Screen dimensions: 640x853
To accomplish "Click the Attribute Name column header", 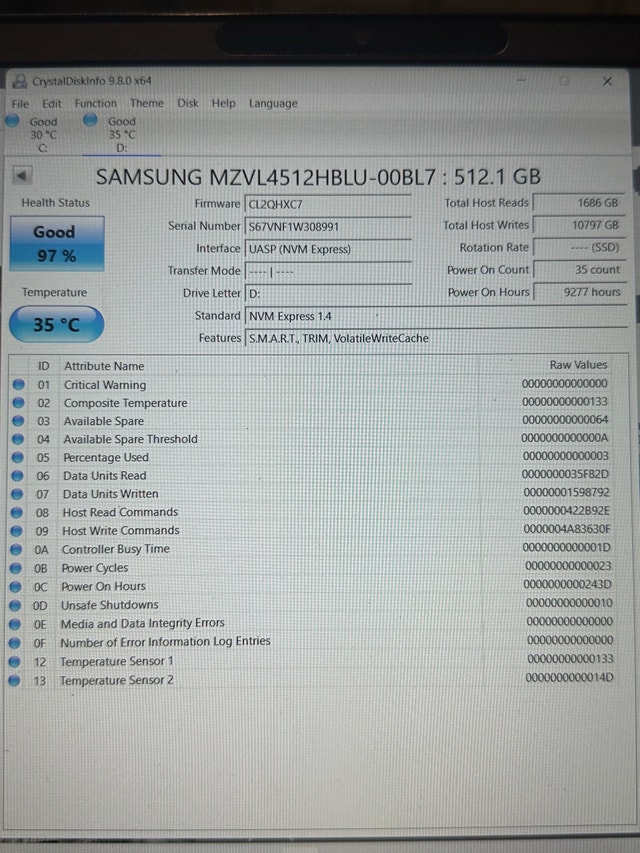I will point(104,366).
